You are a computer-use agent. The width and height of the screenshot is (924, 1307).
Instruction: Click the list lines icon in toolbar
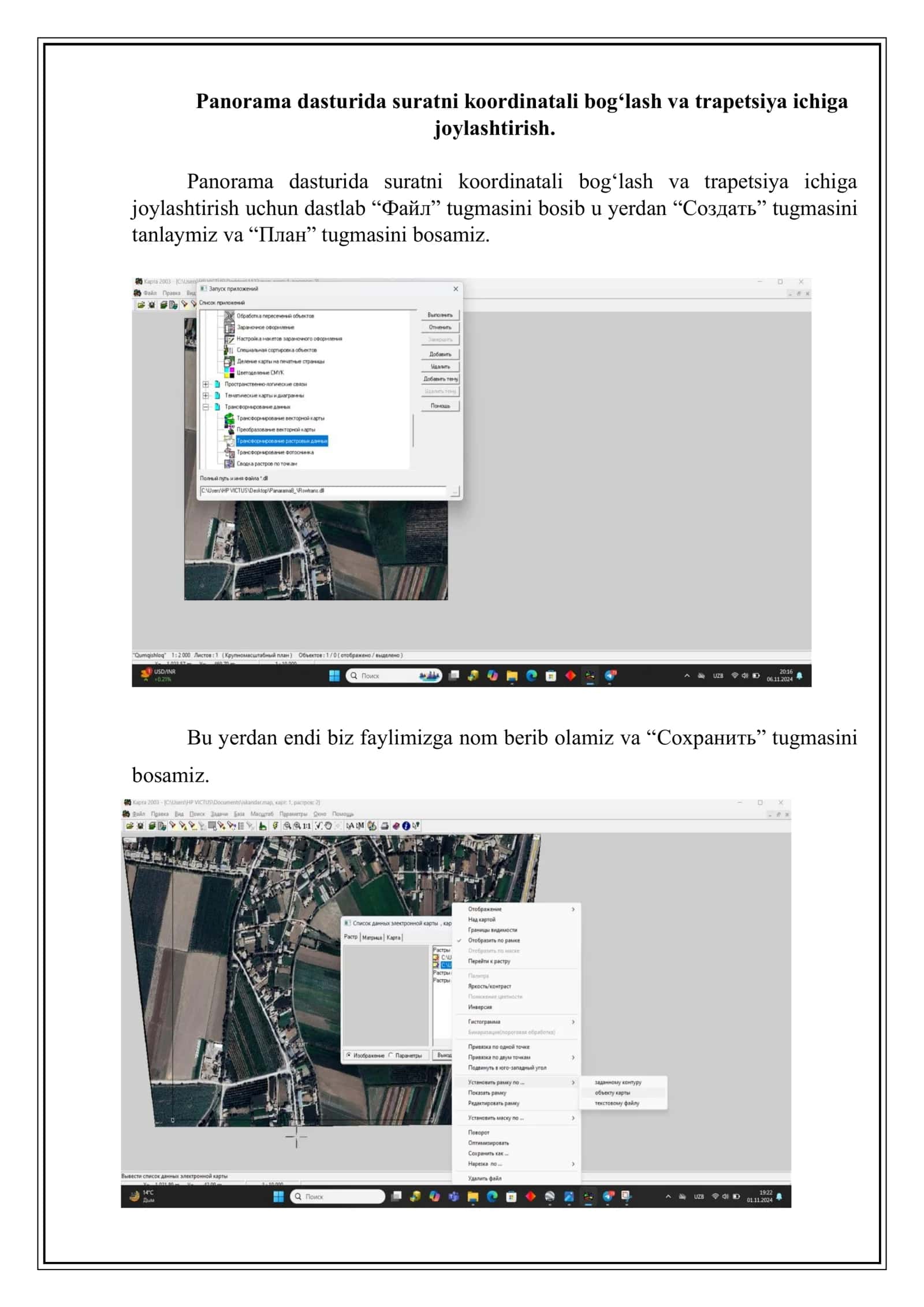[x=241, y=826]
